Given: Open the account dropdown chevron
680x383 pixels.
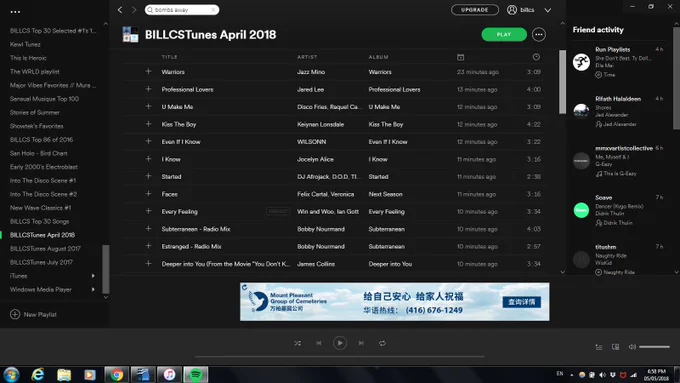Looking at the screenshot, I should tap(548, 10).
